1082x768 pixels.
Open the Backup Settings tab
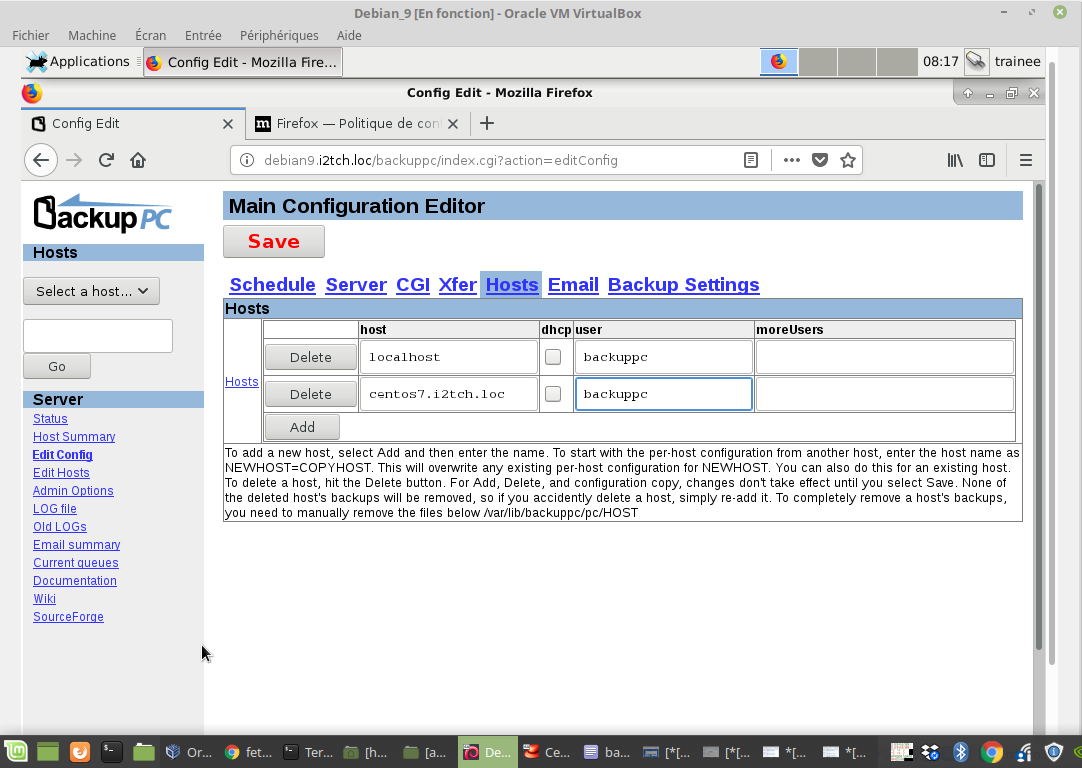click(x=683, y=285)
